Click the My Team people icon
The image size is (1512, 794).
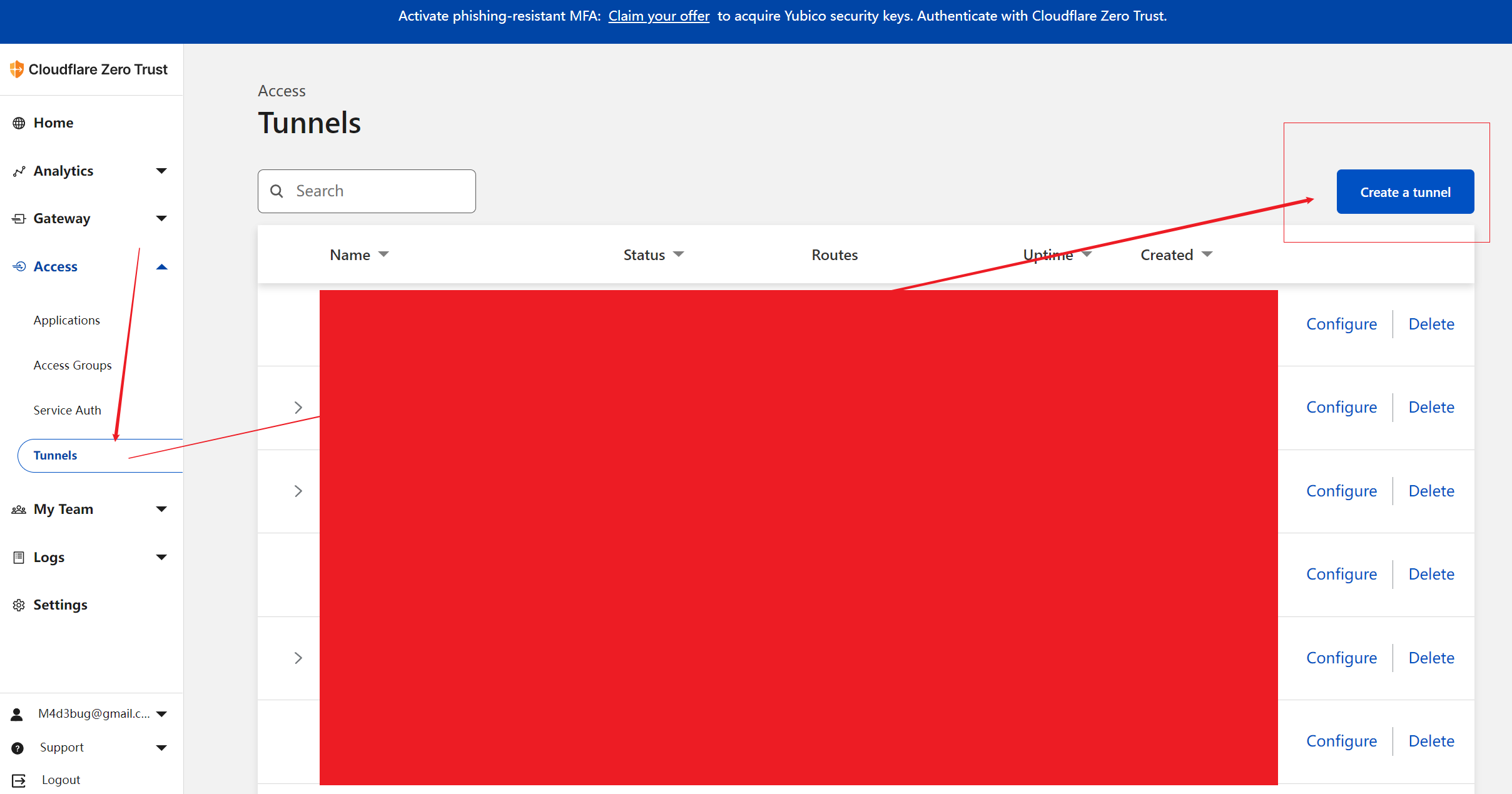pos(19,510)
